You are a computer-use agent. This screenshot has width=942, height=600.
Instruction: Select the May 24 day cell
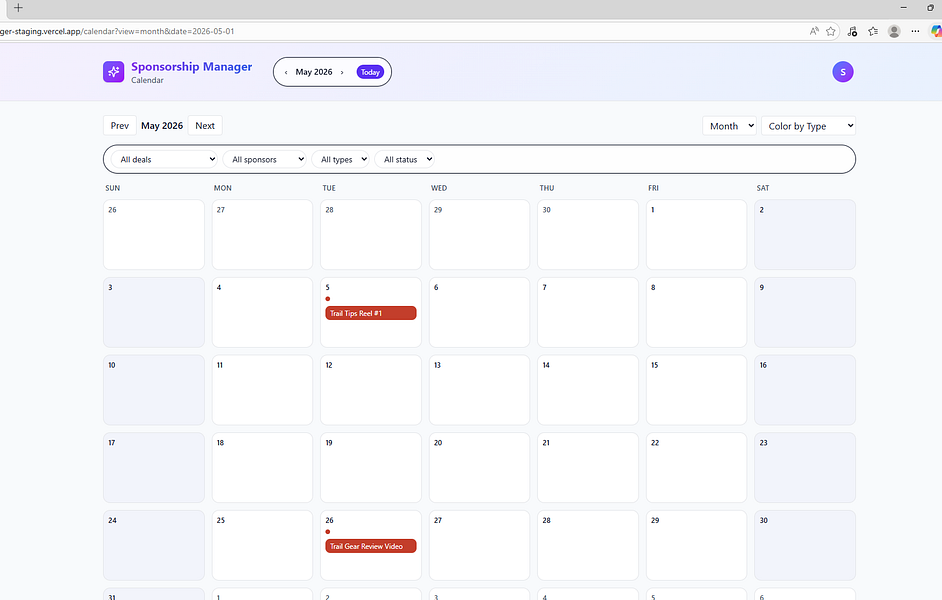[154, 545]
